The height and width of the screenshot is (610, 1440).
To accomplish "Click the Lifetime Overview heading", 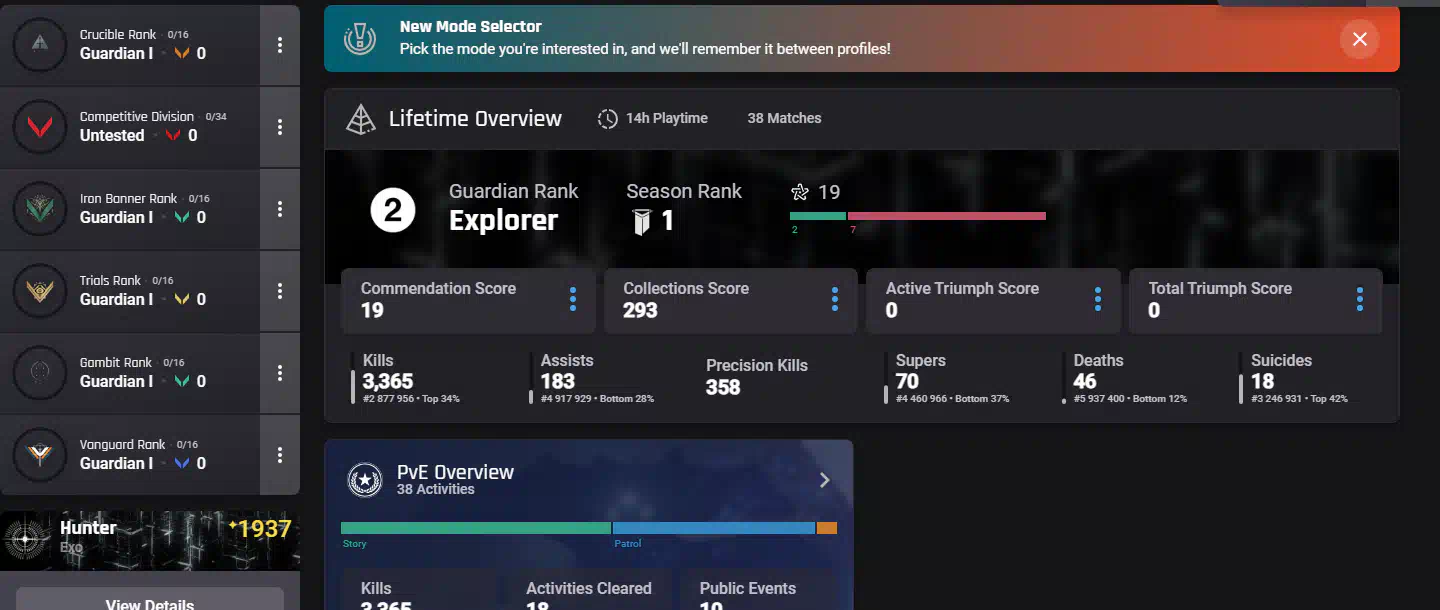I will tap(475, 119).
